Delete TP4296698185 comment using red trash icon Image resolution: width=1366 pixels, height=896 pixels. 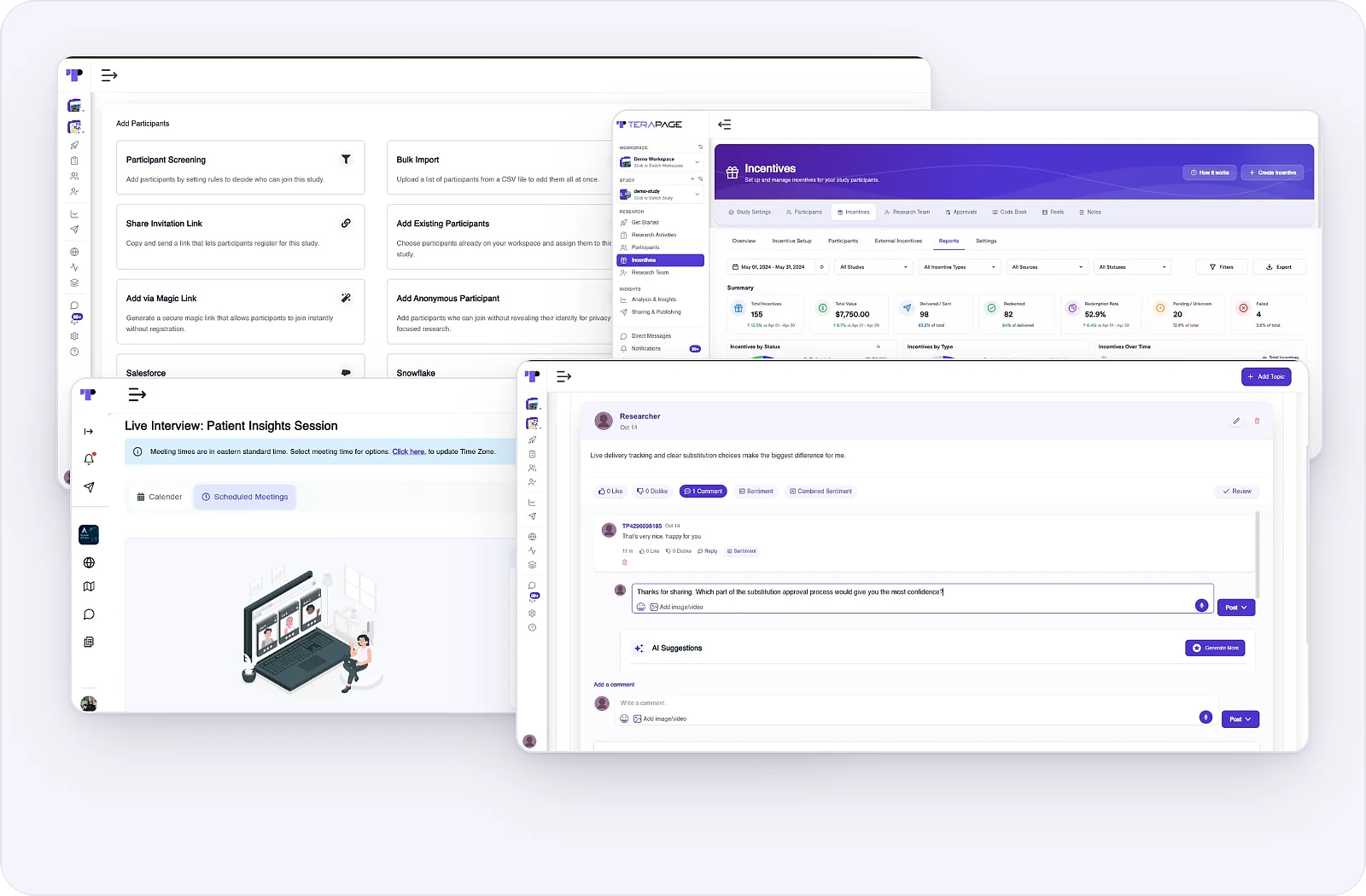coord(624,562)
